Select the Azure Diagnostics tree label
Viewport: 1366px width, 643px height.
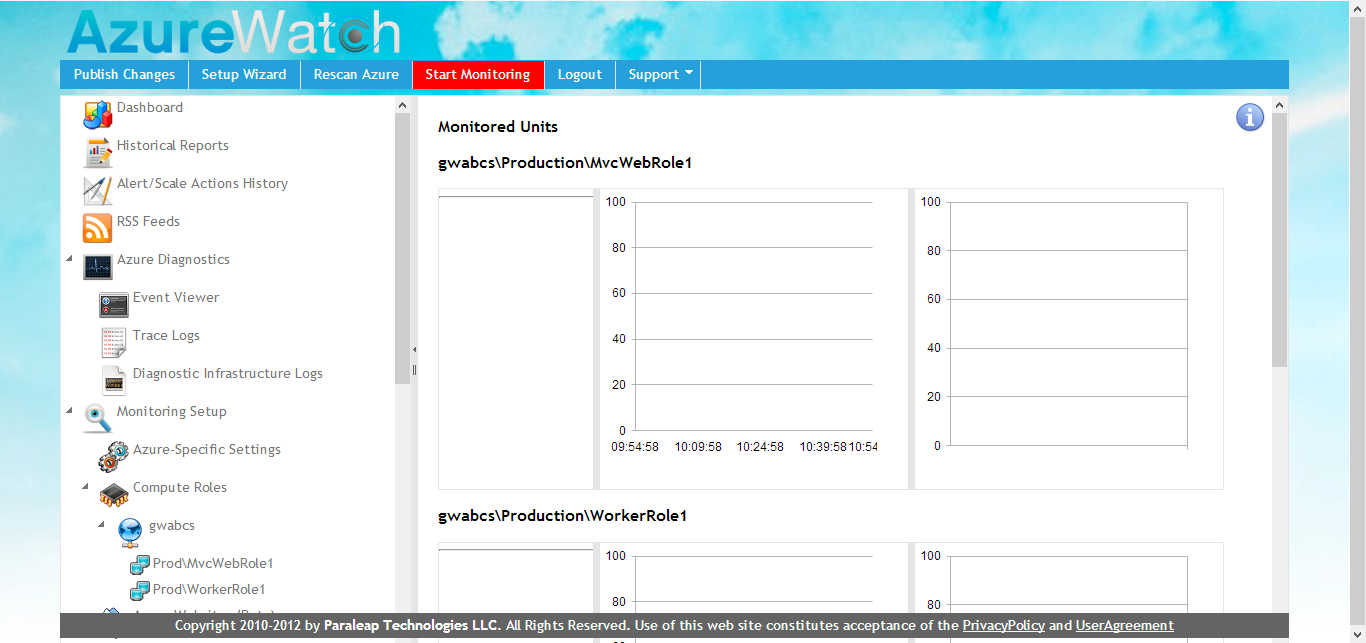(173, 259)
